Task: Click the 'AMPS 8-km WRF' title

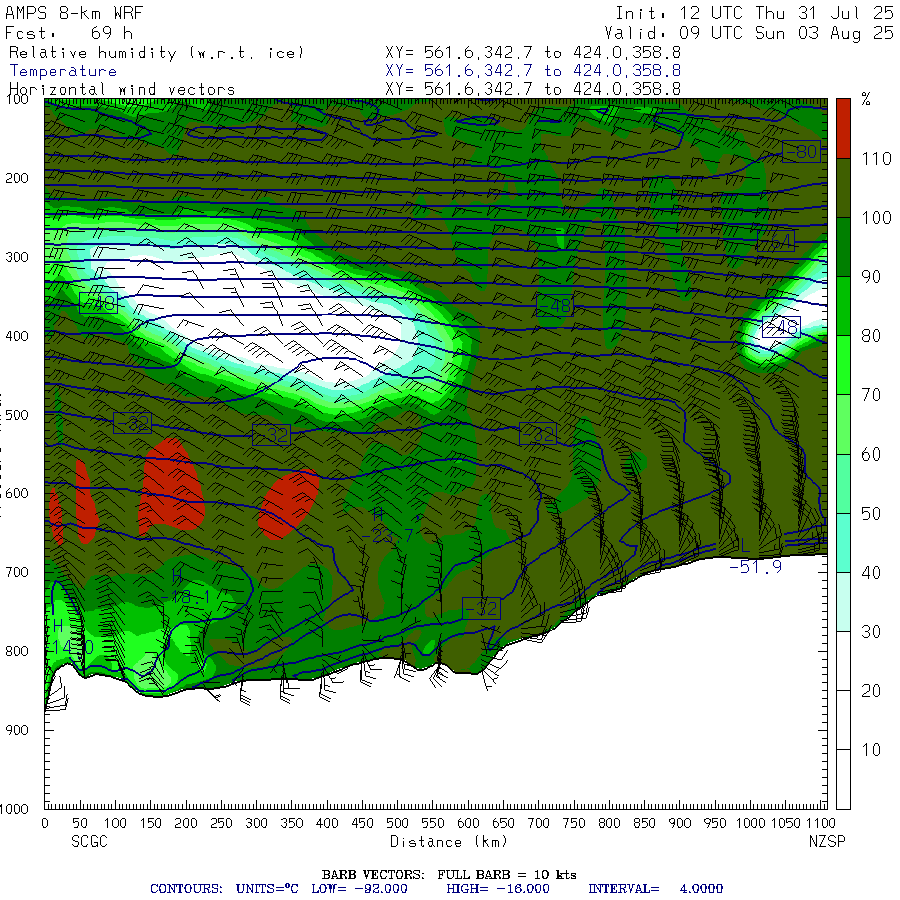Action: pos(73,13)
